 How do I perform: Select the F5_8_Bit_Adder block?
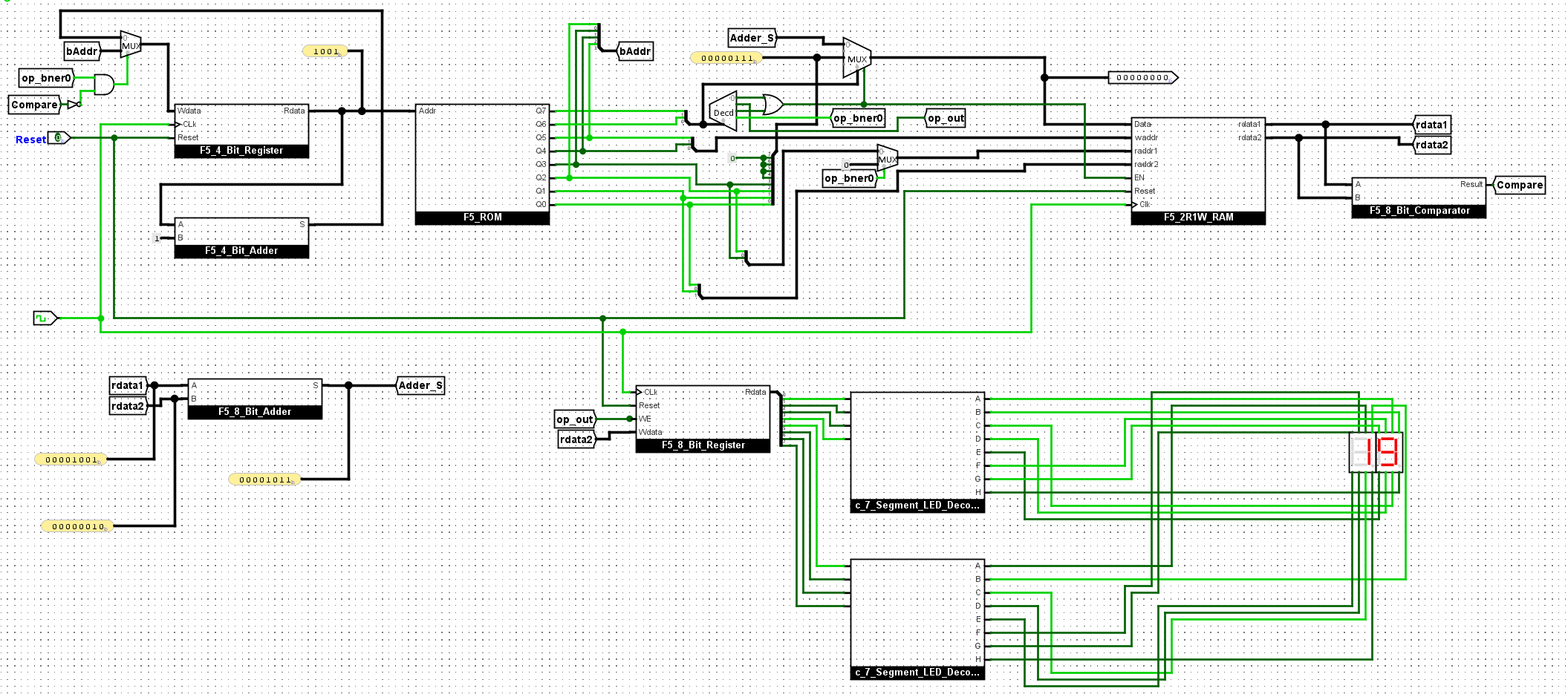click(255, 399)
